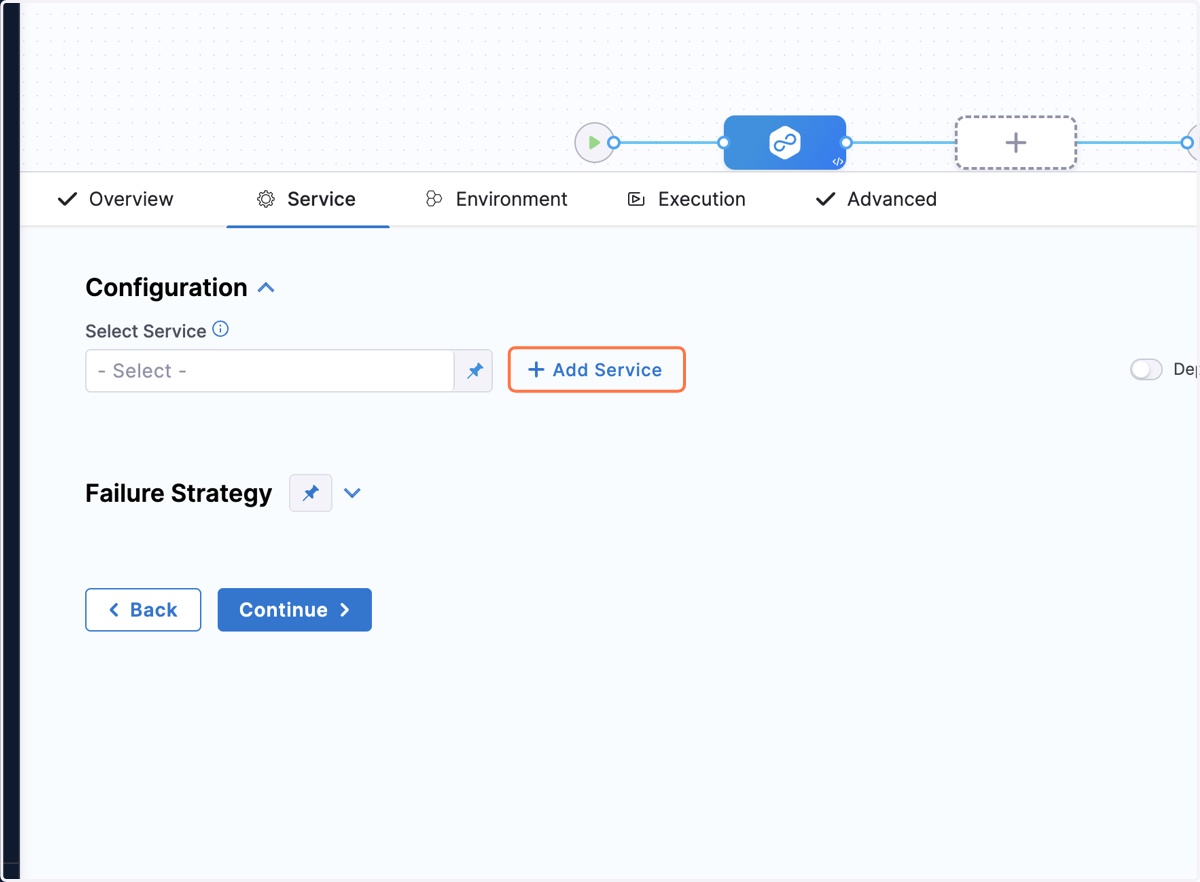Click the Execution tab icon
This screenshot has width=1200, height=882.
[636, 199]
